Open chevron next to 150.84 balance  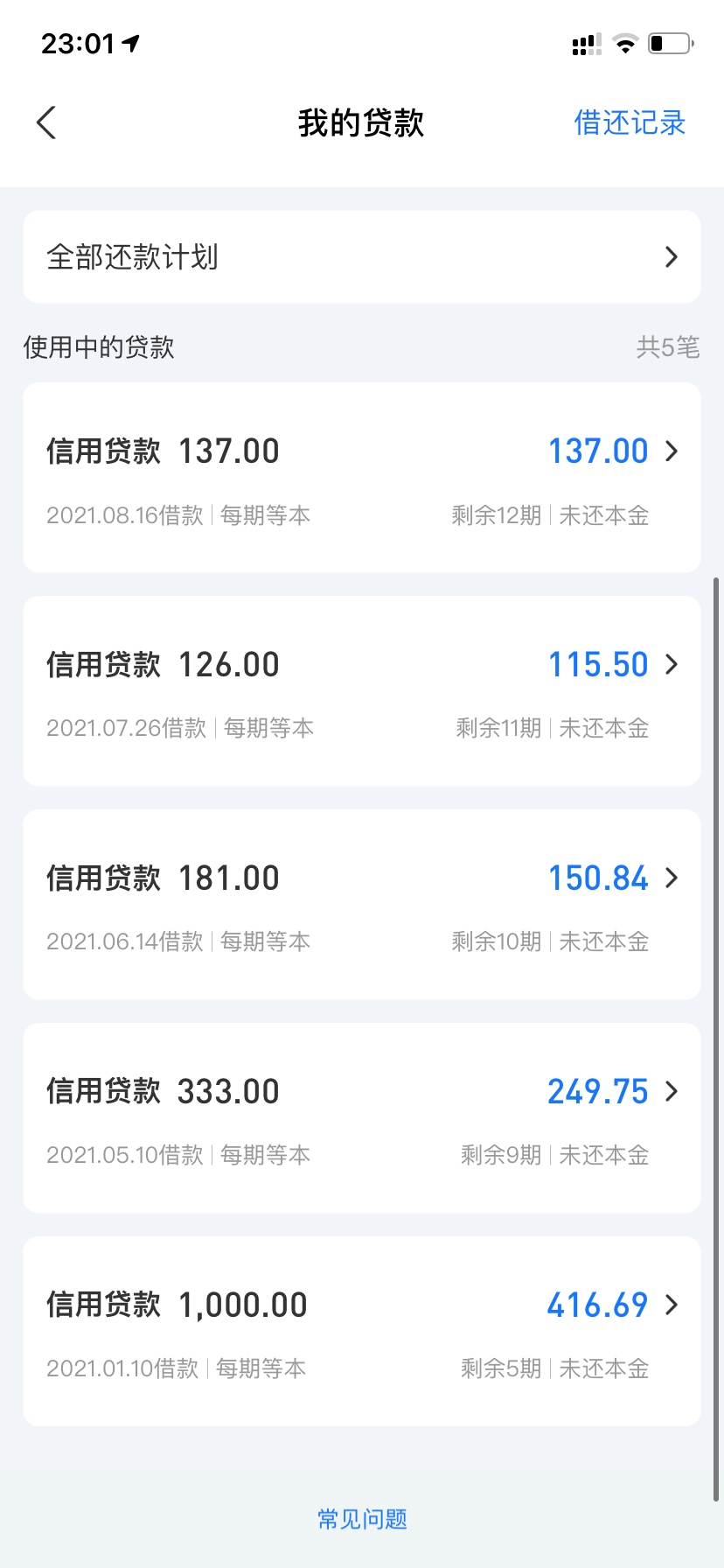(671, 878)
